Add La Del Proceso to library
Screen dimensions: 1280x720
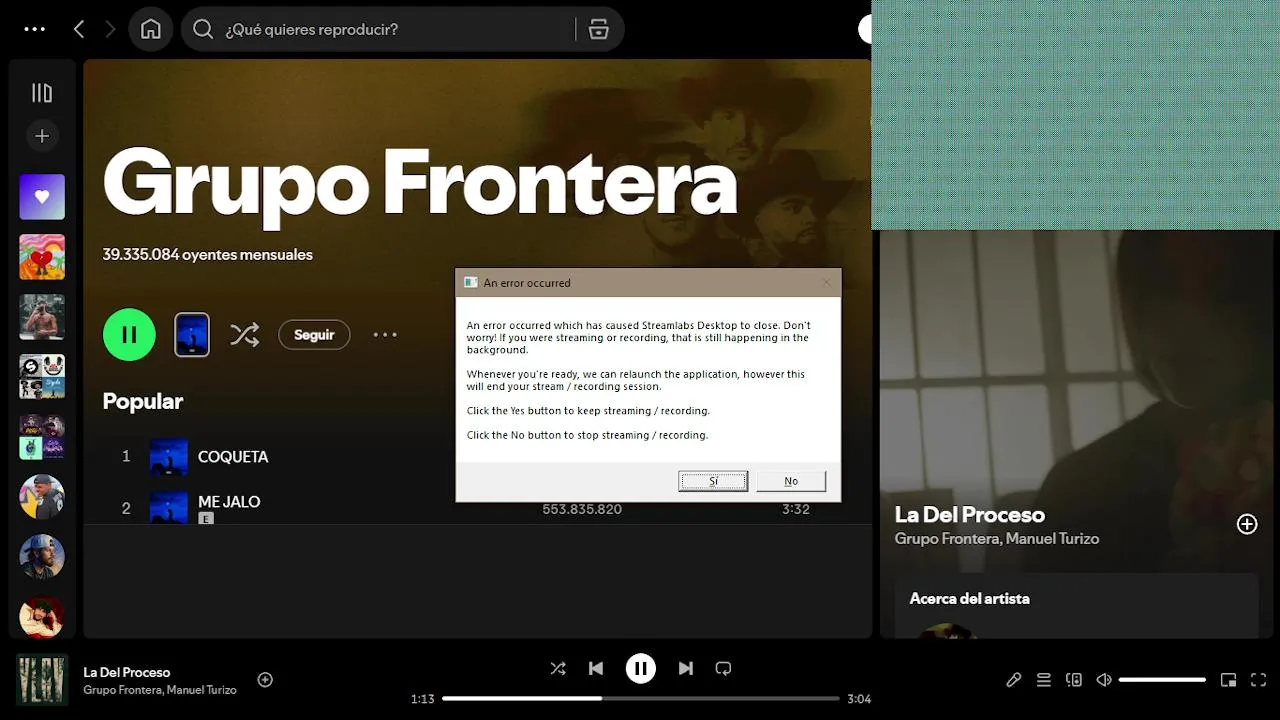coord(1247,524)
